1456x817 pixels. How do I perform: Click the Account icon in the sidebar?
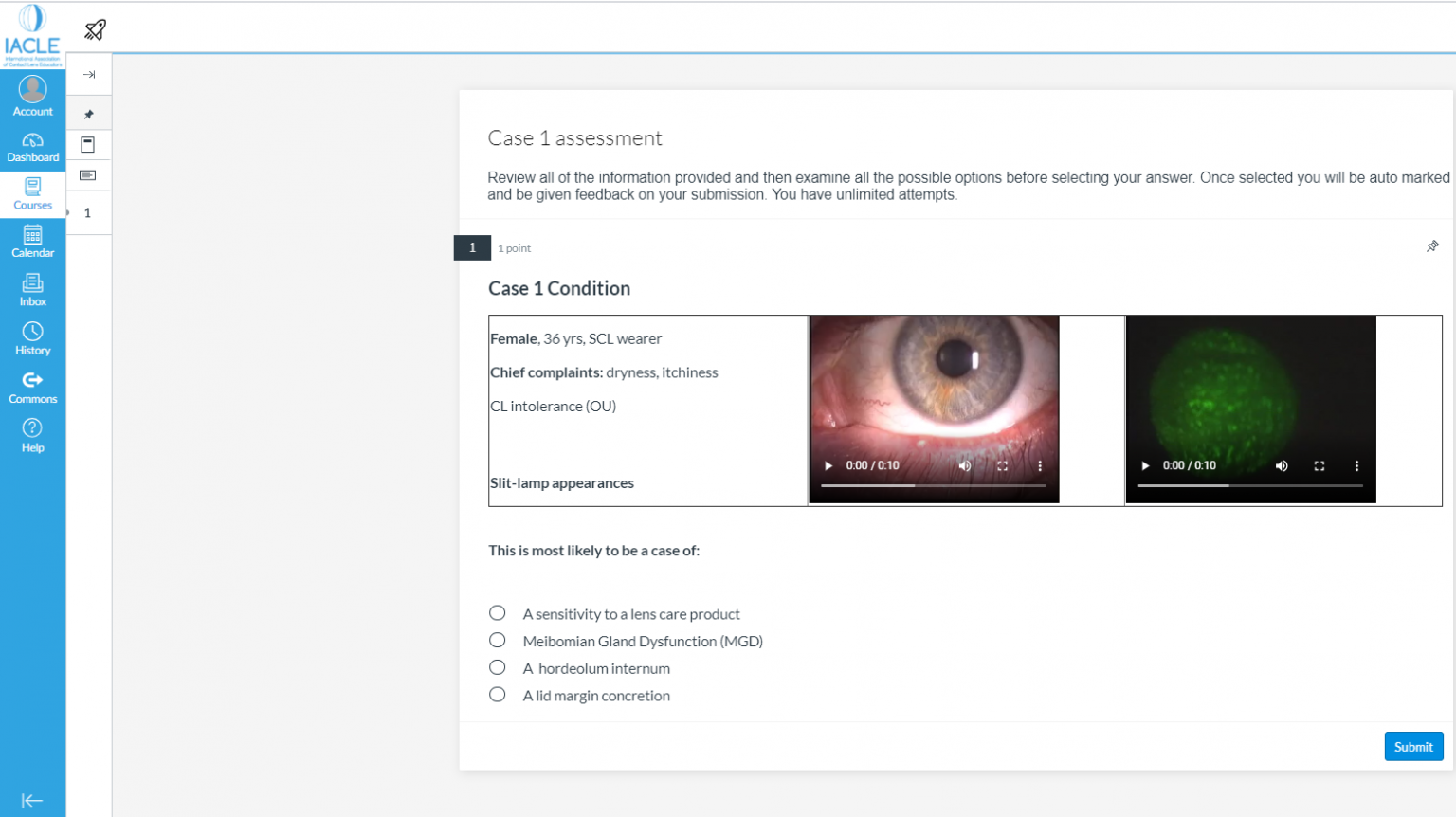click(x=32, y=95)
